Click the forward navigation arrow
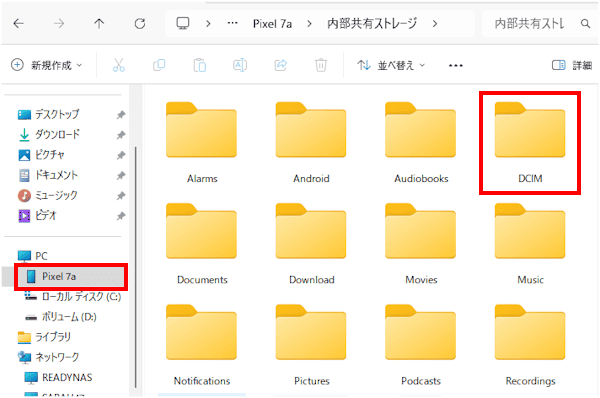 (x=59, y=24)
